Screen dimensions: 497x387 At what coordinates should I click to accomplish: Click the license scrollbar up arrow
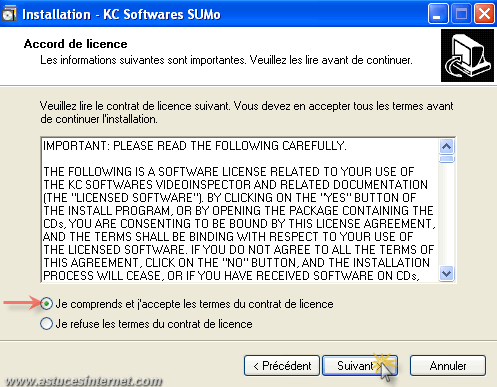point(447,146)
